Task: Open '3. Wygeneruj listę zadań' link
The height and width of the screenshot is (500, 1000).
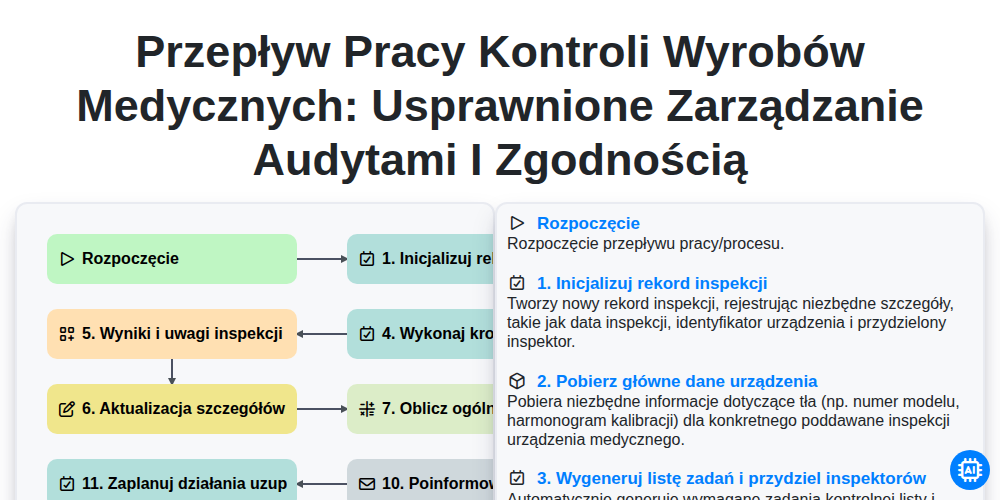Action: tap(732, 478)
